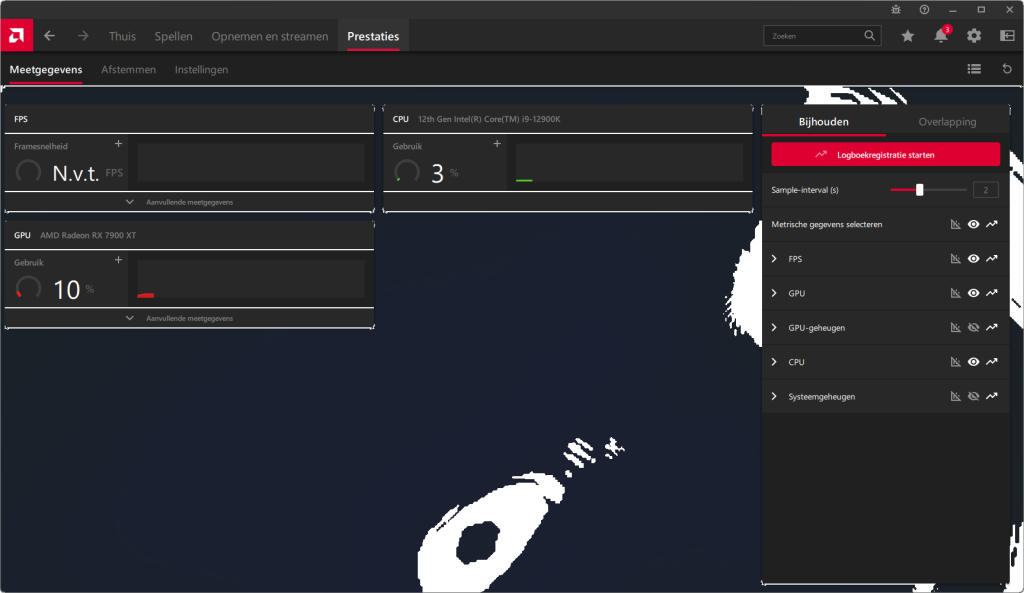Click the reset metrics icon

[x=1007, y=69]
